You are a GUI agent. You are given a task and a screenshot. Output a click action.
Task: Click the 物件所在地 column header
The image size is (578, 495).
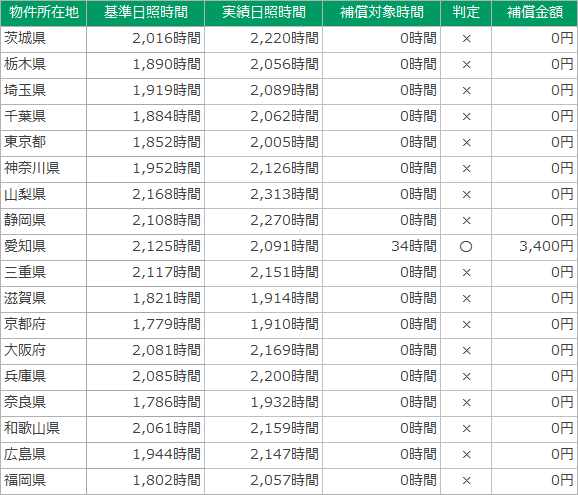[x=43, y=13]
